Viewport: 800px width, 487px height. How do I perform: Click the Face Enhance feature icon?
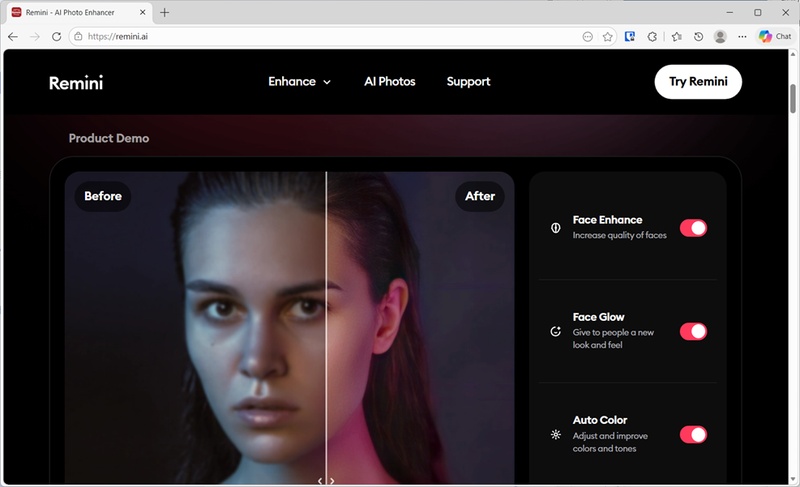(x=556, y=228)
